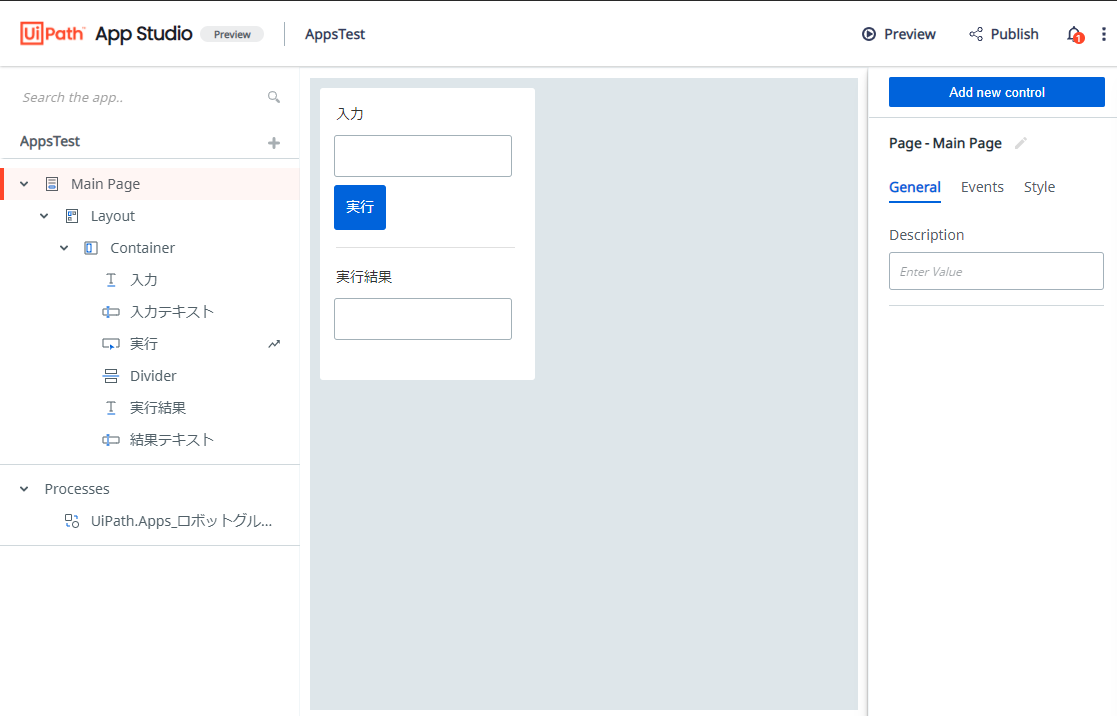Select 入力テキスト item in tree

[172, 312]
